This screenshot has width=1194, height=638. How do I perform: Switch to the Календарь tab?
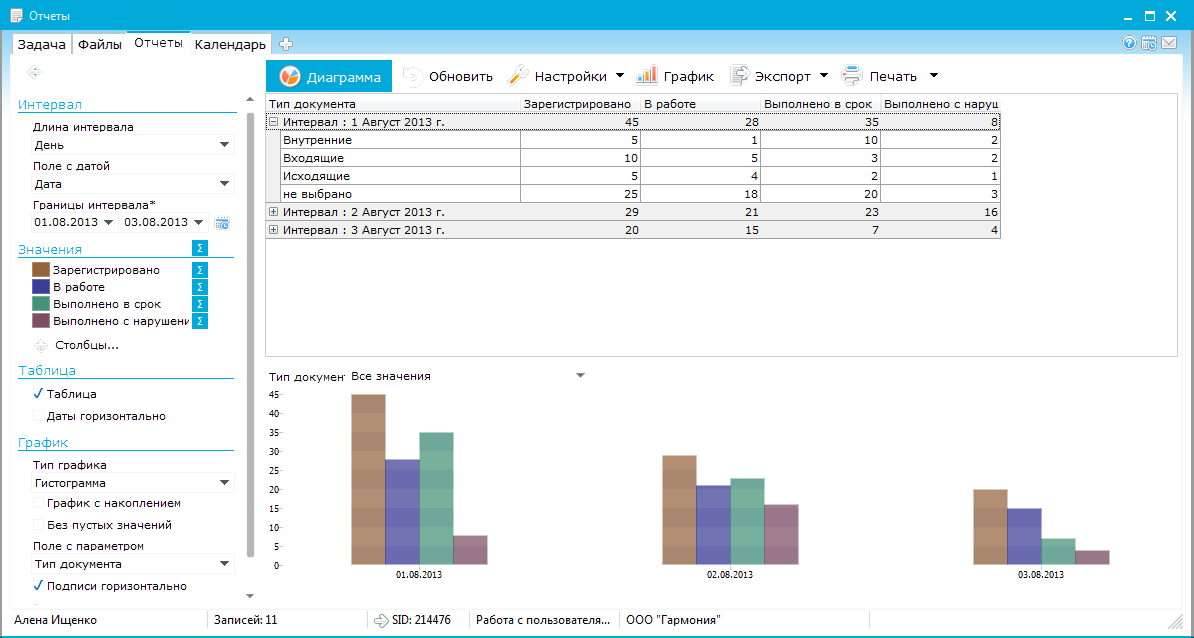pyautogui.click(x=230, y=45)
